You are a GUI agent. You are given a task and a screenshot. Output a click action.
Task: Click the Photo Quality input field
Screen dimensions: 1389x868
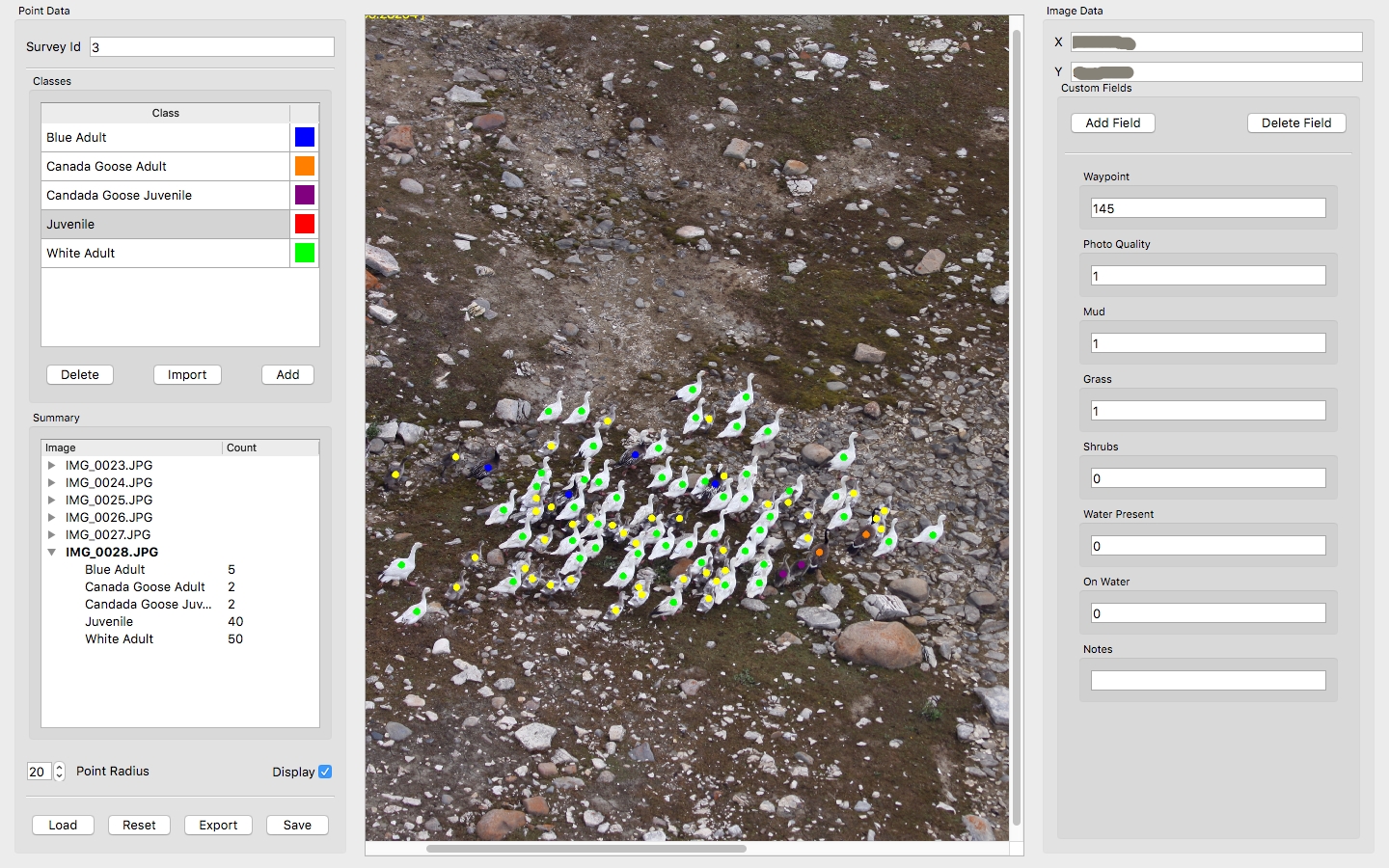click(x=1209, y=276)
